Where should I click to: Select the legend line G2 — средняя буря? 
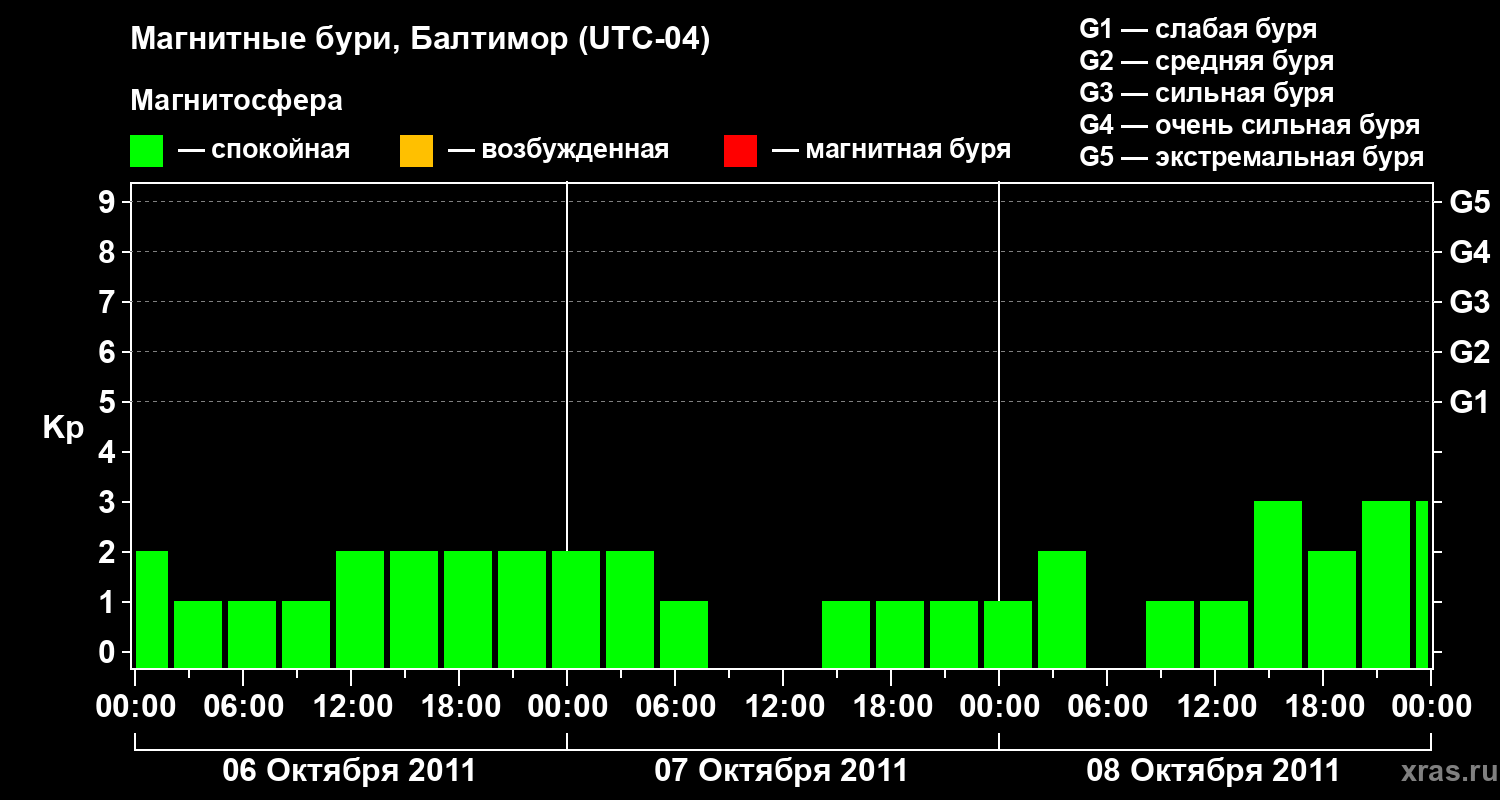1207,61
